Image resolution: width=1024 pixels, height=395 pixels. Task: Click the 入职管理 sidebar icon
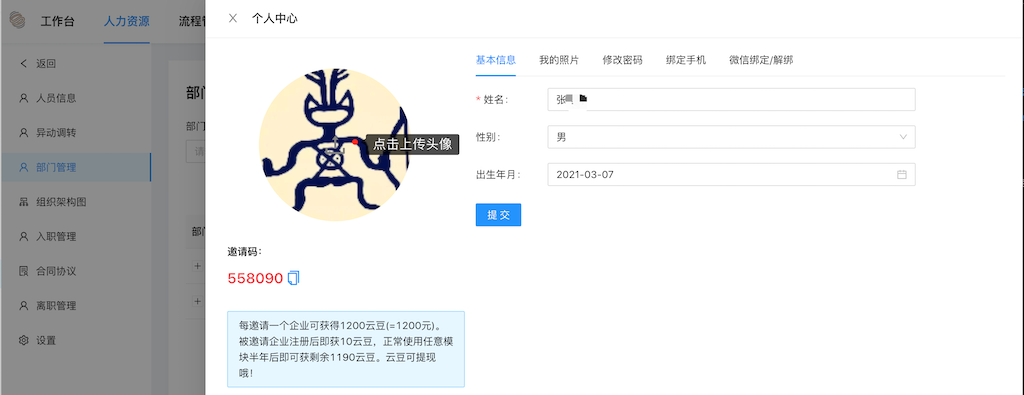point(24,236)
